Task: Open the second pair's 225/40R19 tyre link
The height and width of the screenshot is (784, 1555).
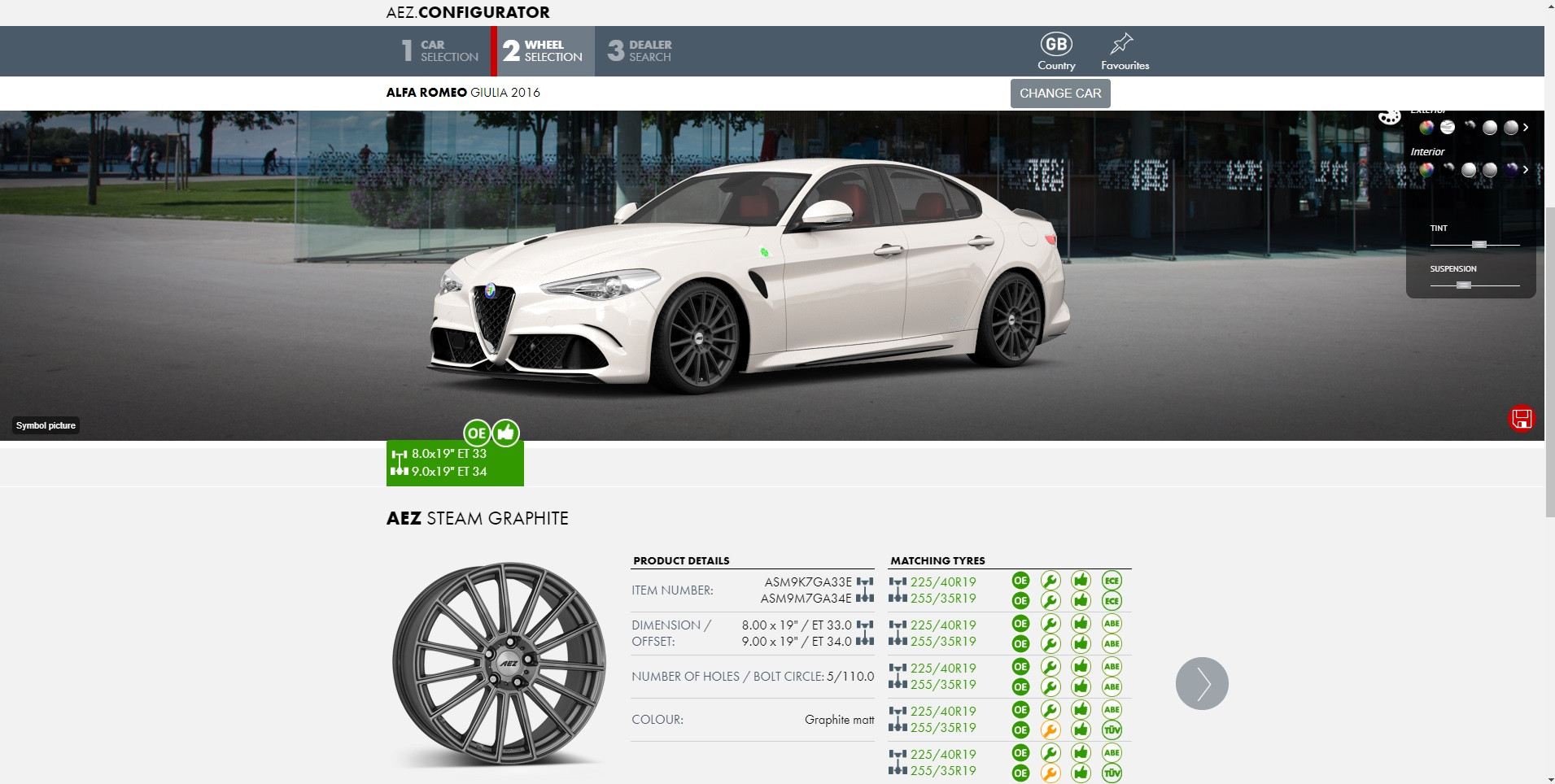Action: pos(943,625)
